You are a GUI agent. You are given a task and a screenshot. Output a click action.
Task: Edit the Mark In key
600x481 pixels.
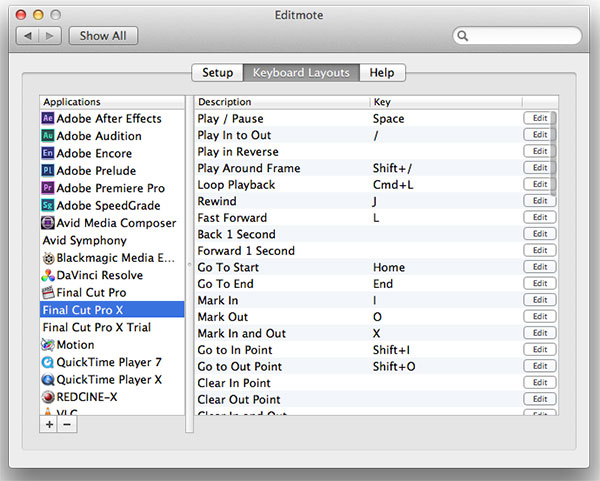tap(540, 300)
